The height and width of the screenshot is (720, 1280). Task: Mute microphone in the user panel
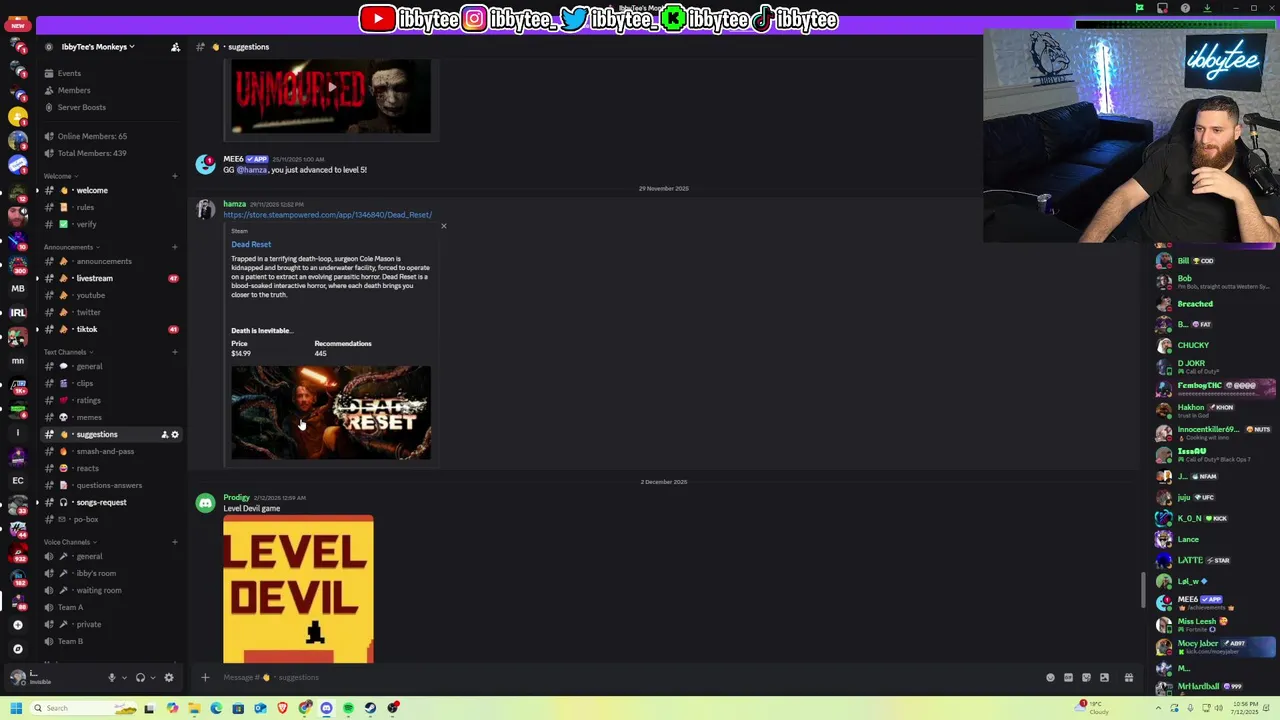tap(111, 677)
